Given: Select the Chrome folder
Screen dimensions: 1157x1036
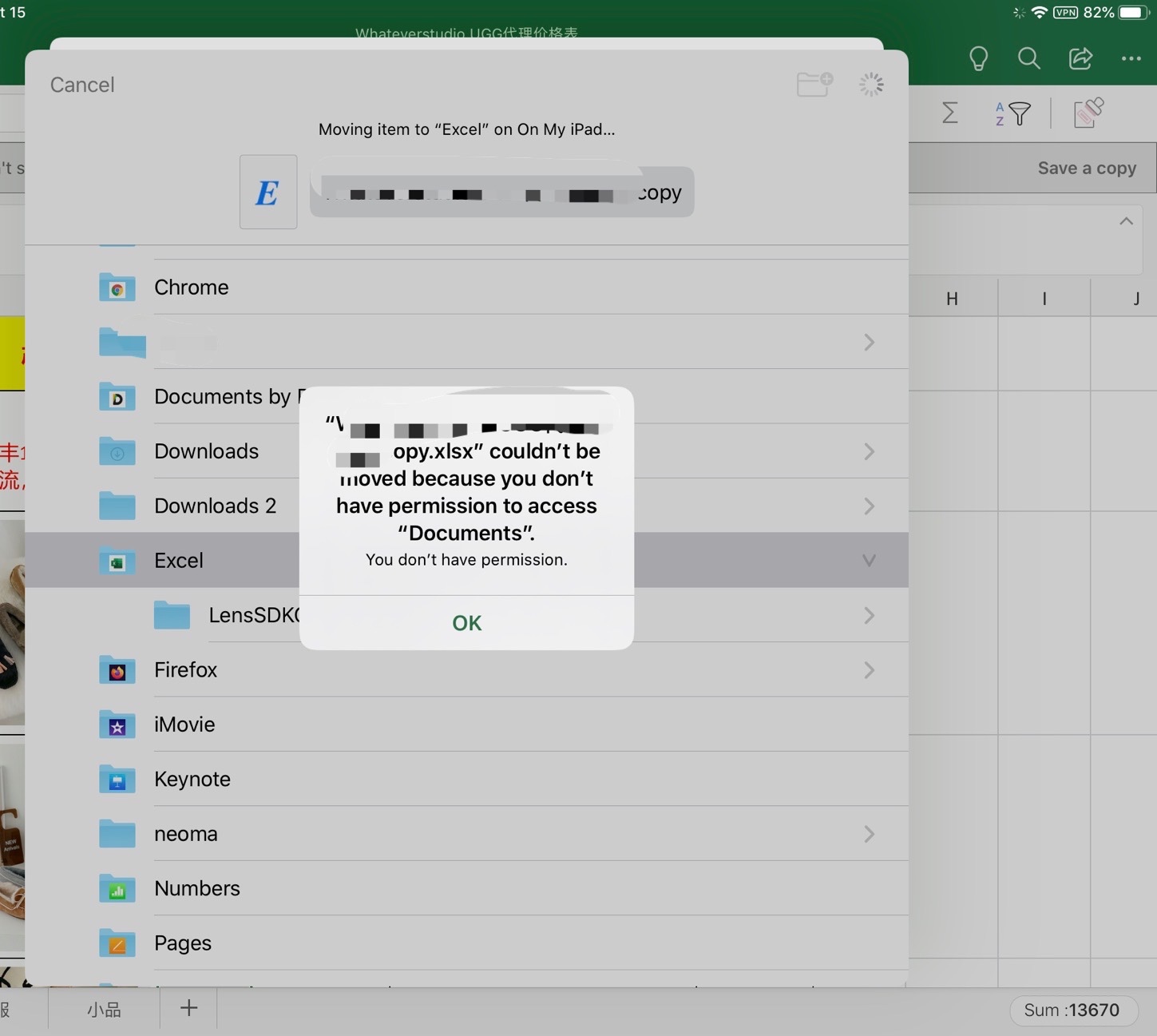Looking at the screenshot, I should [x=191, y=288].
